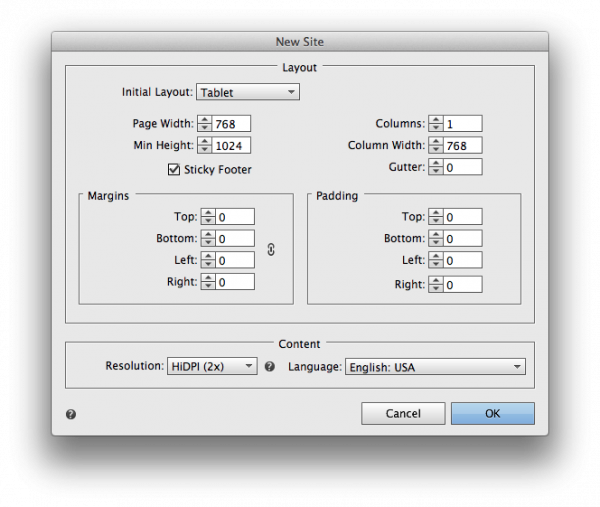Screen dimensions: 600x507
Task: Open the Resolution HiDPI dropdown
Action: click(211, 367)
